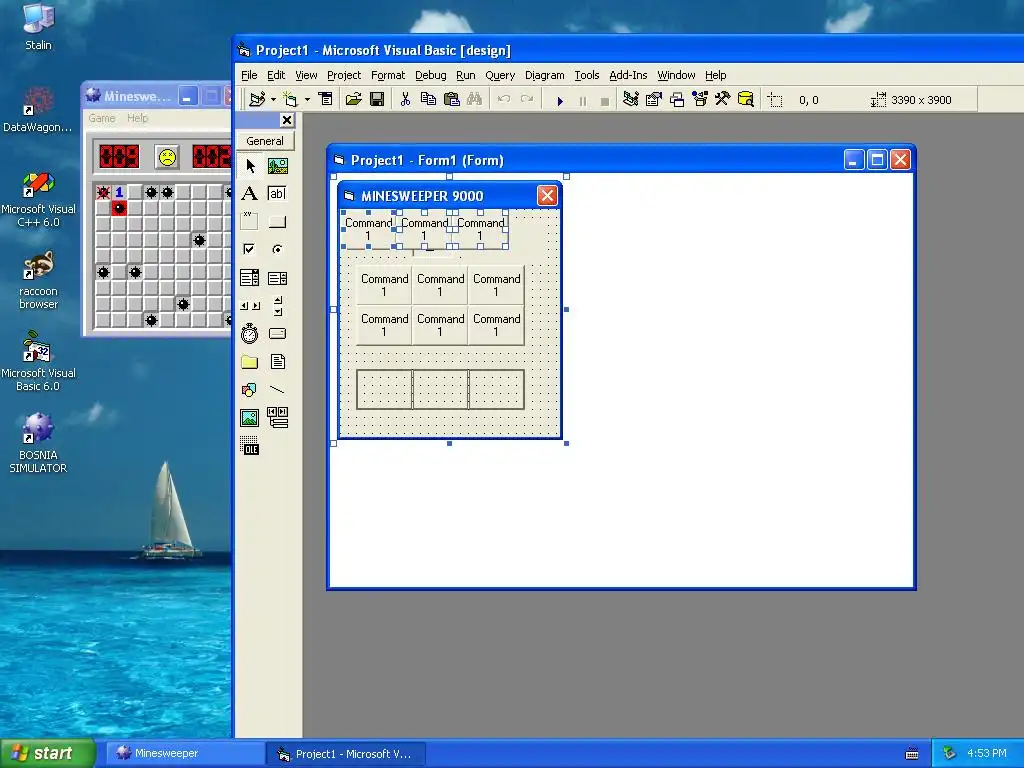This screenshot has width=1024, height=768.
Task: Click the 4:53 PM taskbar clock
Action: (x=987, y=753)
